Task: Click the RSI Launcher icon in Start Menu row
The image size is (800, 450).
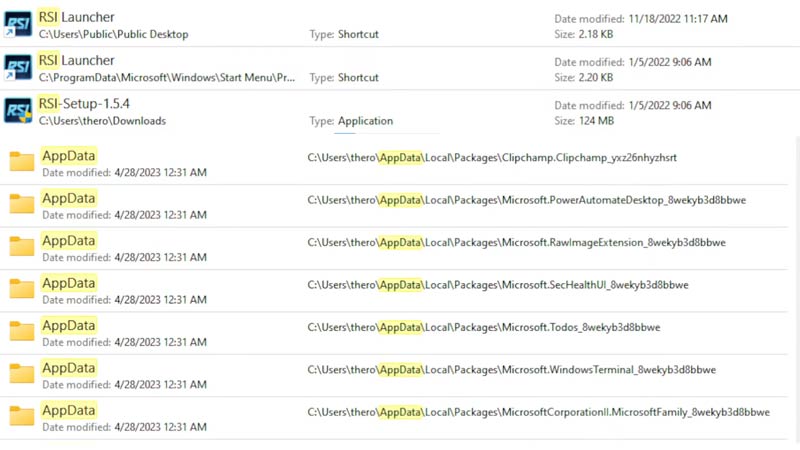Action: point(18,68)
